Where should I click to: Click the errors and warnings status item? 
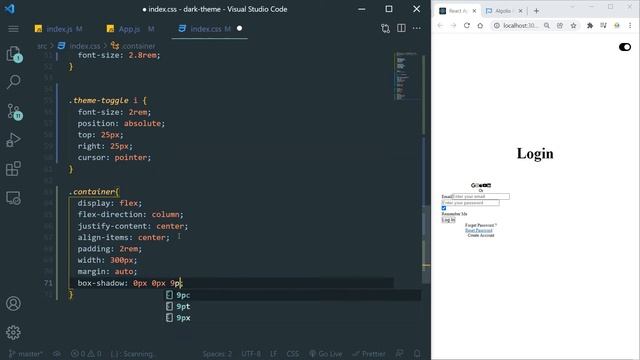click(x=86, y=354)
